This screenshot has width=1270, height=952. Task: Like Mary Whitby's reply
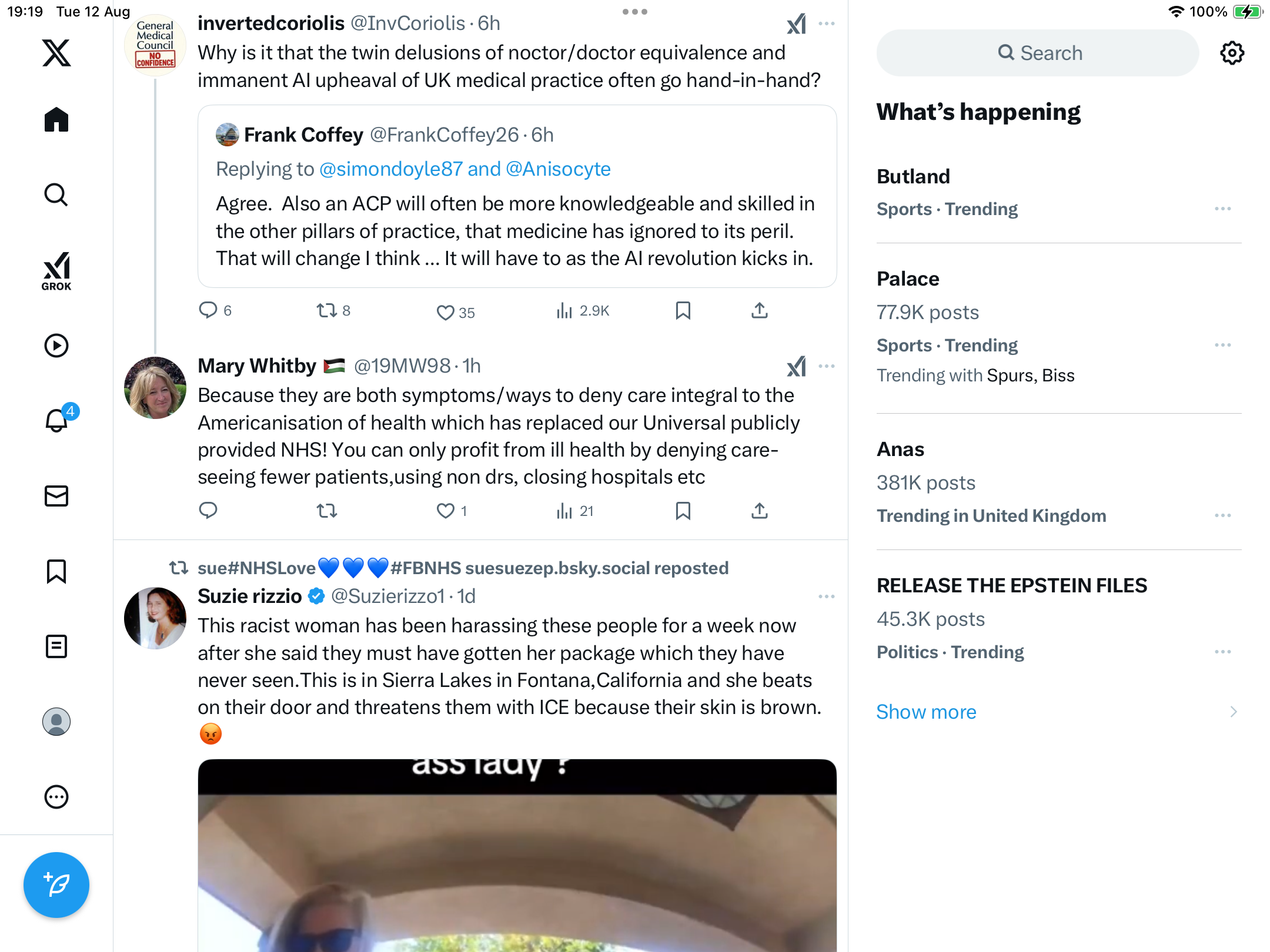[446, 511]
